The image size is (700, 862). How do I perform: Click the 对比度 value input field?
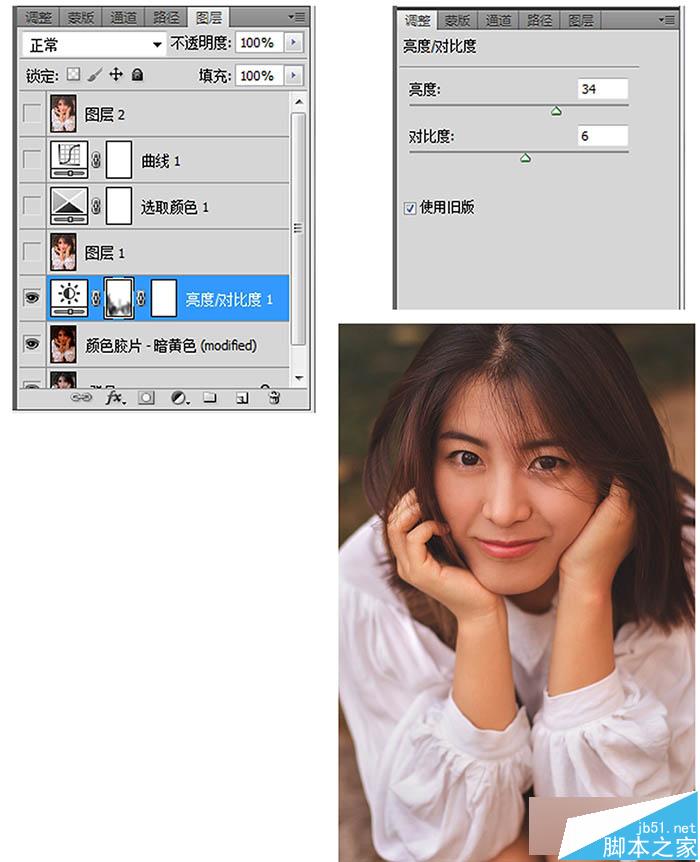(603, 136)
